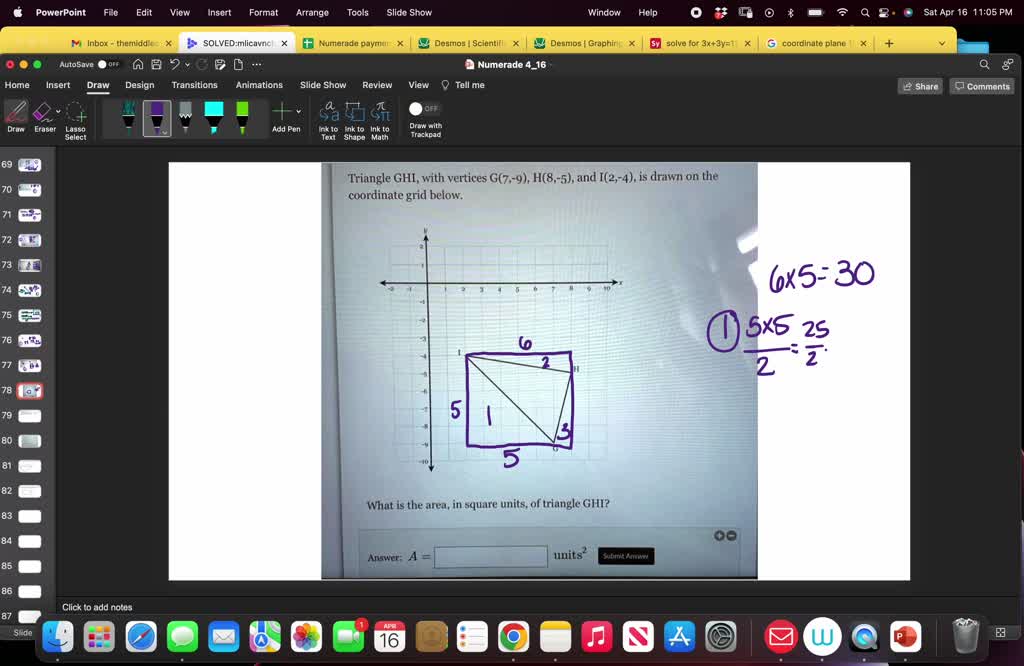The height and width of the screenshot is (666, 1024).
Task: Click the Ink to Text tool
Action: point(329,120)
